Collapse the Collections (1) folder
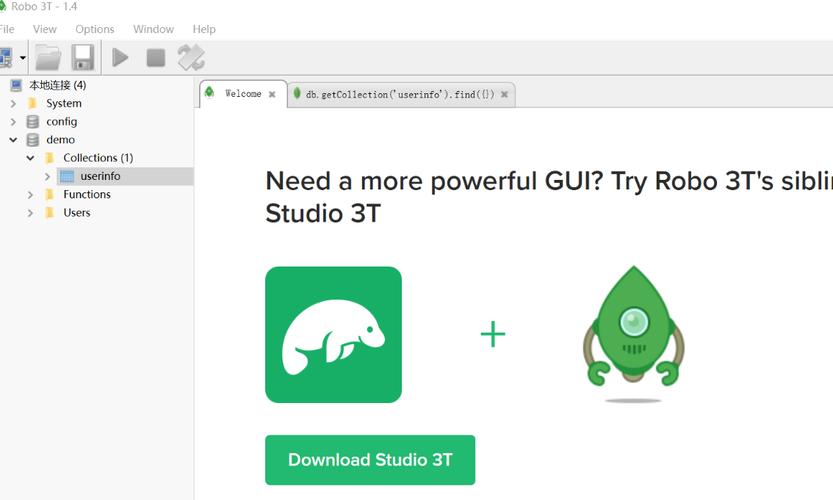This screenshot has height=500, width=833. (x=30, y=158)
